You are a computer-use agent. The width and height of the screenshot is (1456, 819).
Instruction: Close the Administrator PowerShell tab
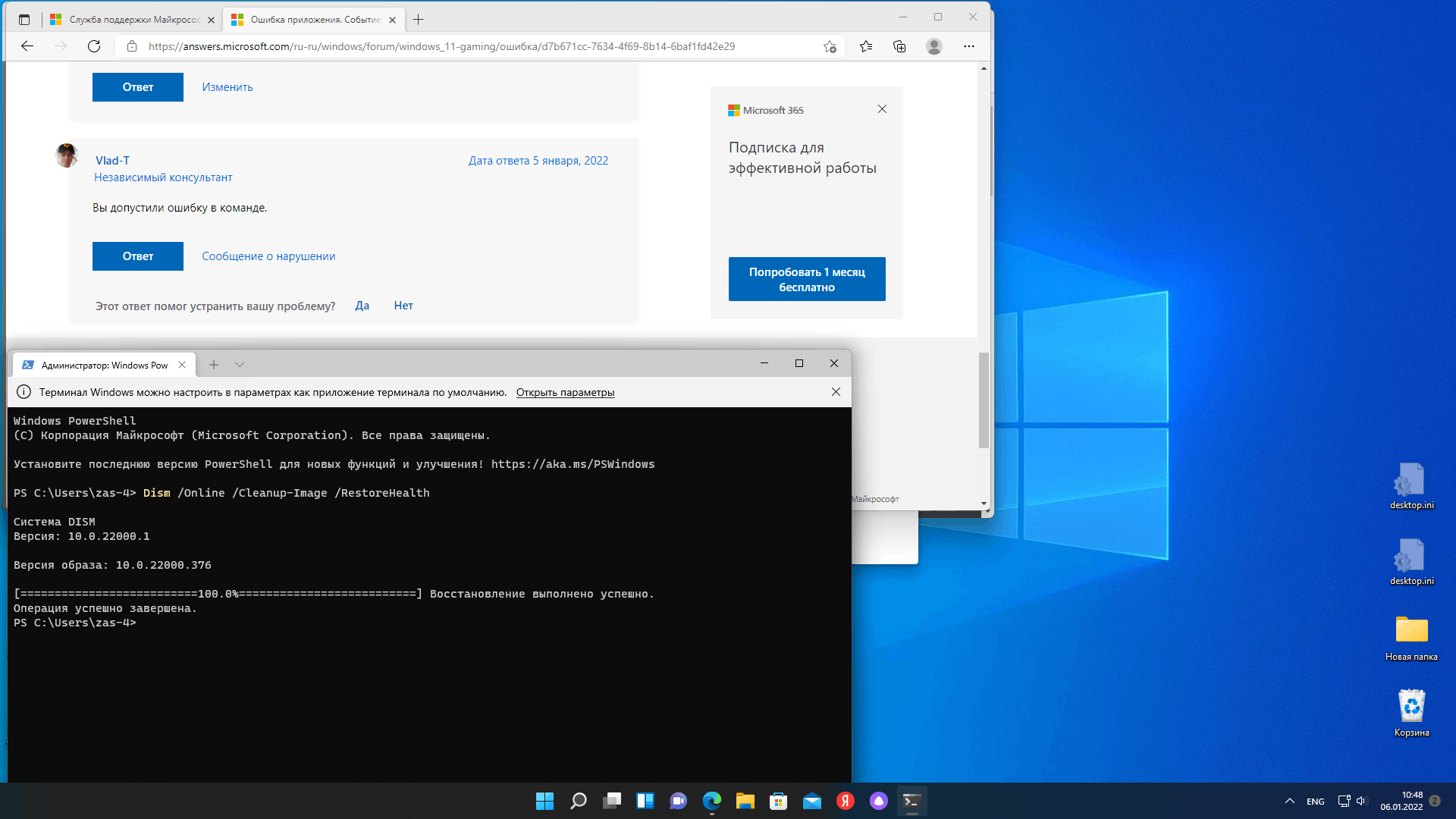click(182, 365)
